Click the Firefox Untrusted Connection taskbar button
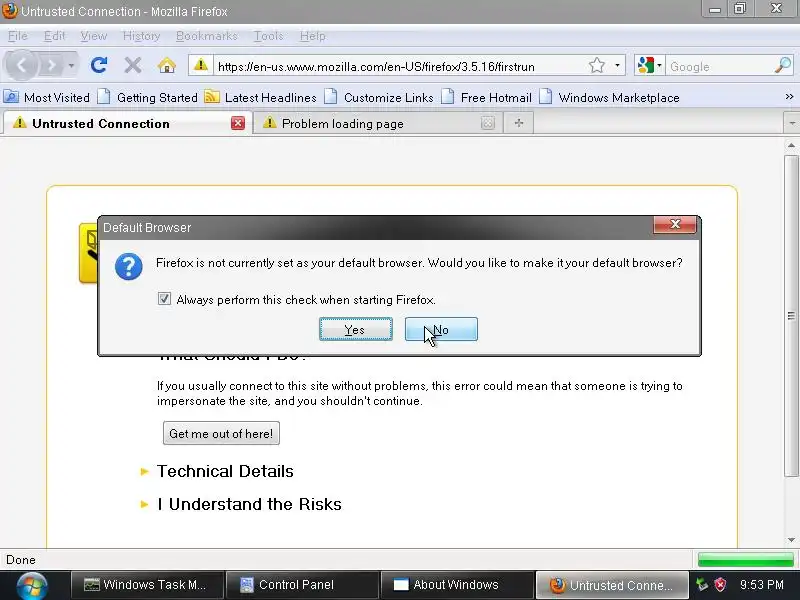 [612, 585]
